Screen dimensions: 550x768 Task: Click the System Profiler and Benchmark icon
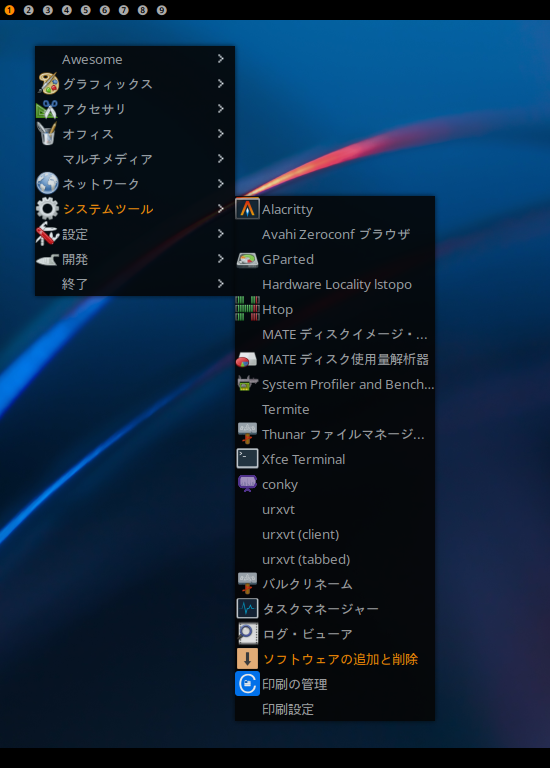(x=247, y=384)
